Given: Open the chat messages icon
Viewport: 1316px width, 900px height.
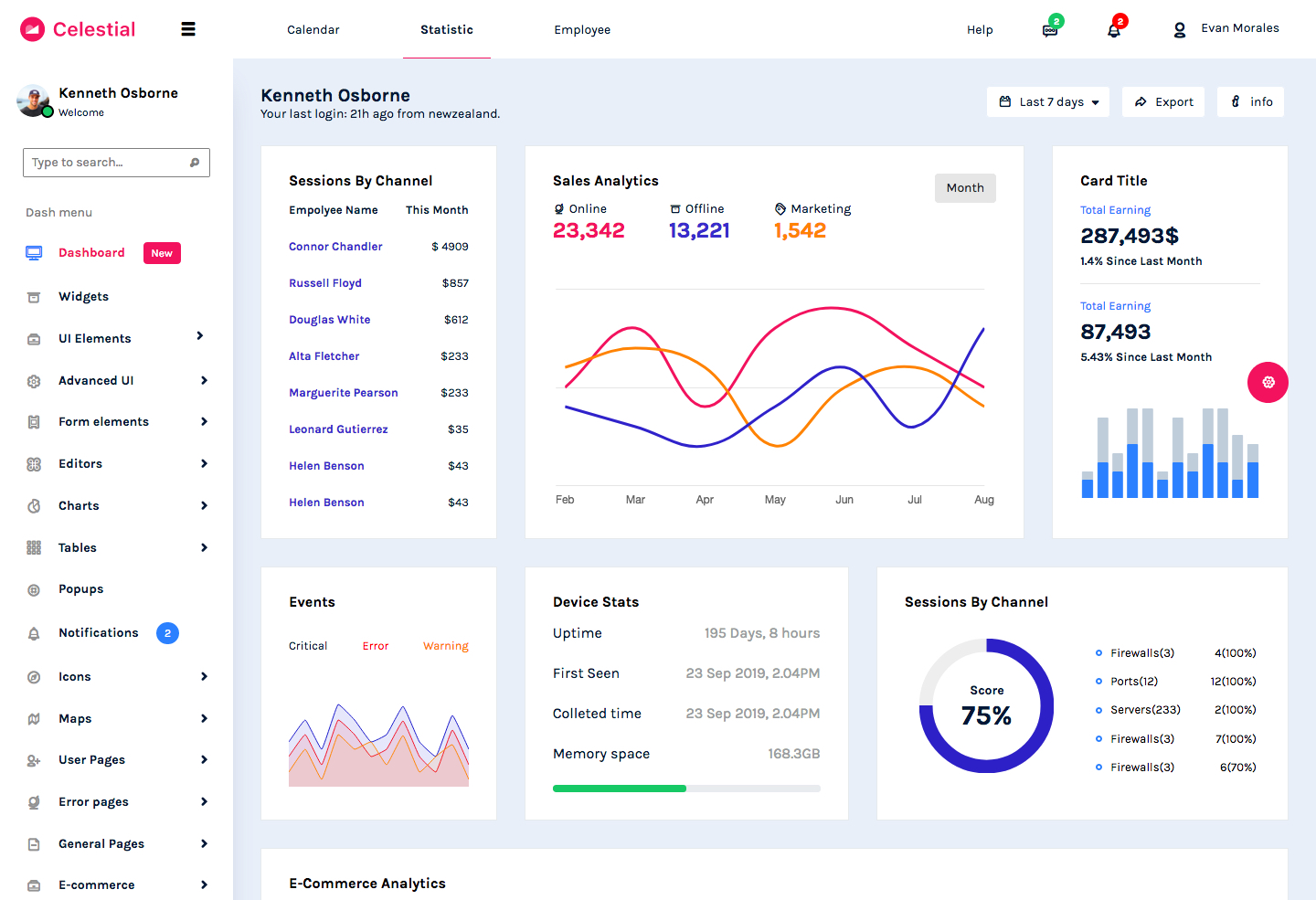Looking at the screenshot, I should click(1050, 30).
